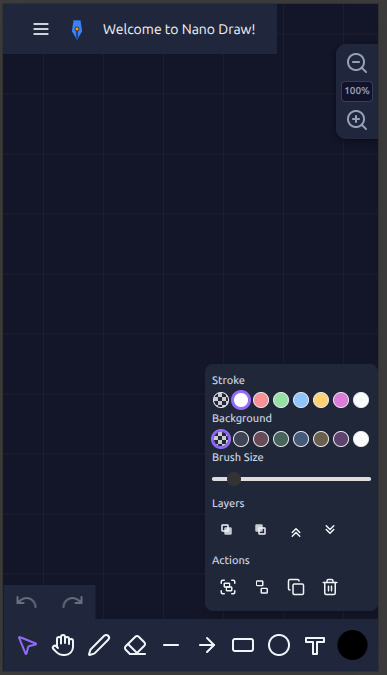Select the eraser tool
Image resolution: width=387 pixels, height=675 pixels.
click(x=135, y=645)
